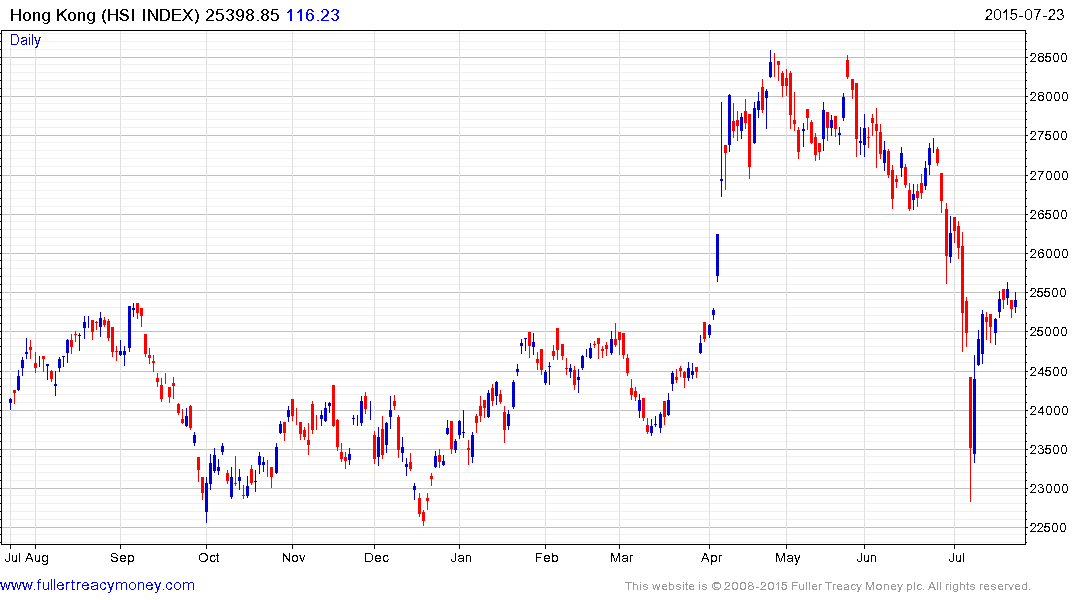Click the 27000 price axis label
1075x600 pixels.
[x=1048, y=176]
